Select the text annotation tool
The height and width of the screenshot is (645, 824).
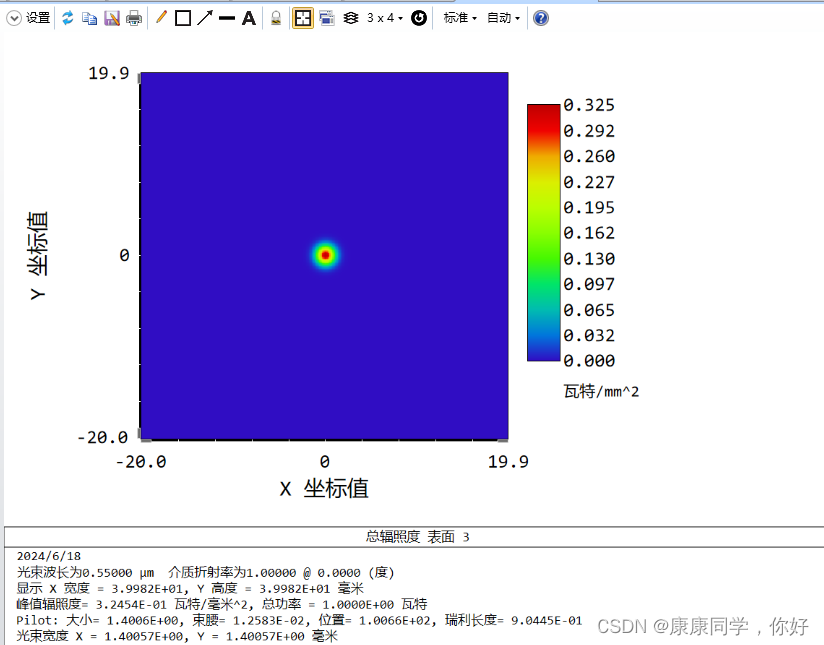pyautogui.click(x=249, y=18)
